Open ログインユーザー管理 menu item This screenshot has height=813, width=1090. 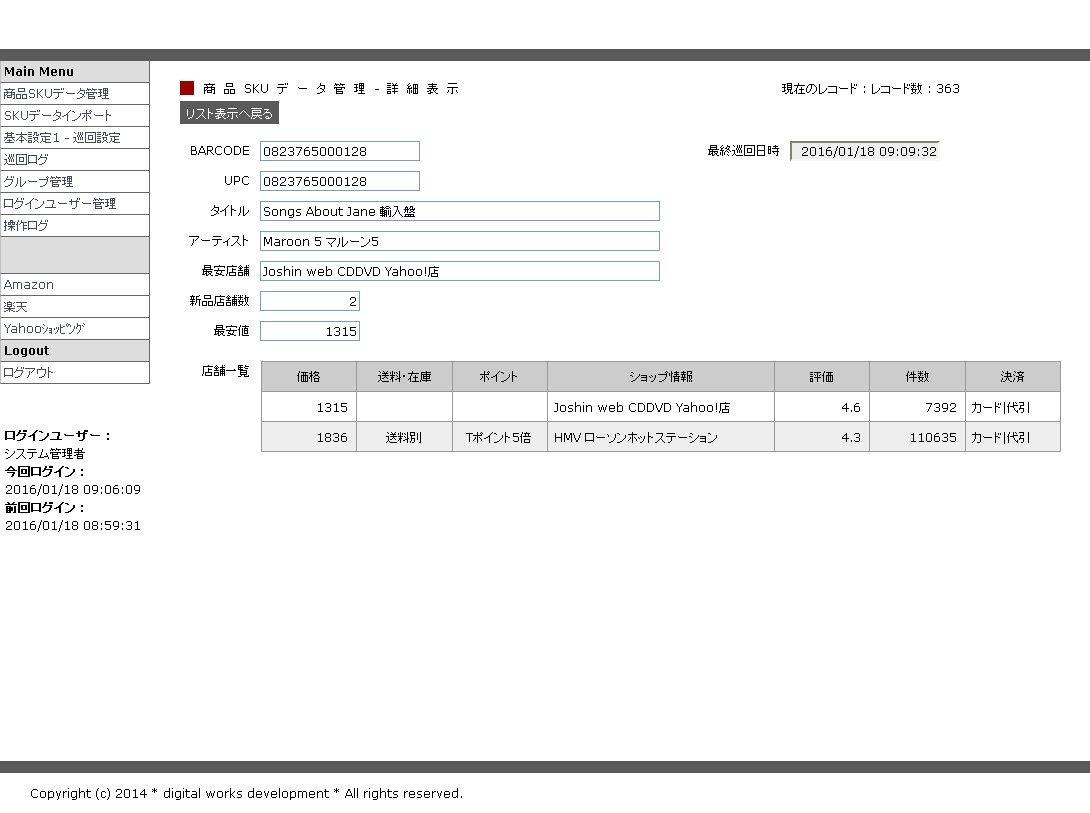click(74, 204)
